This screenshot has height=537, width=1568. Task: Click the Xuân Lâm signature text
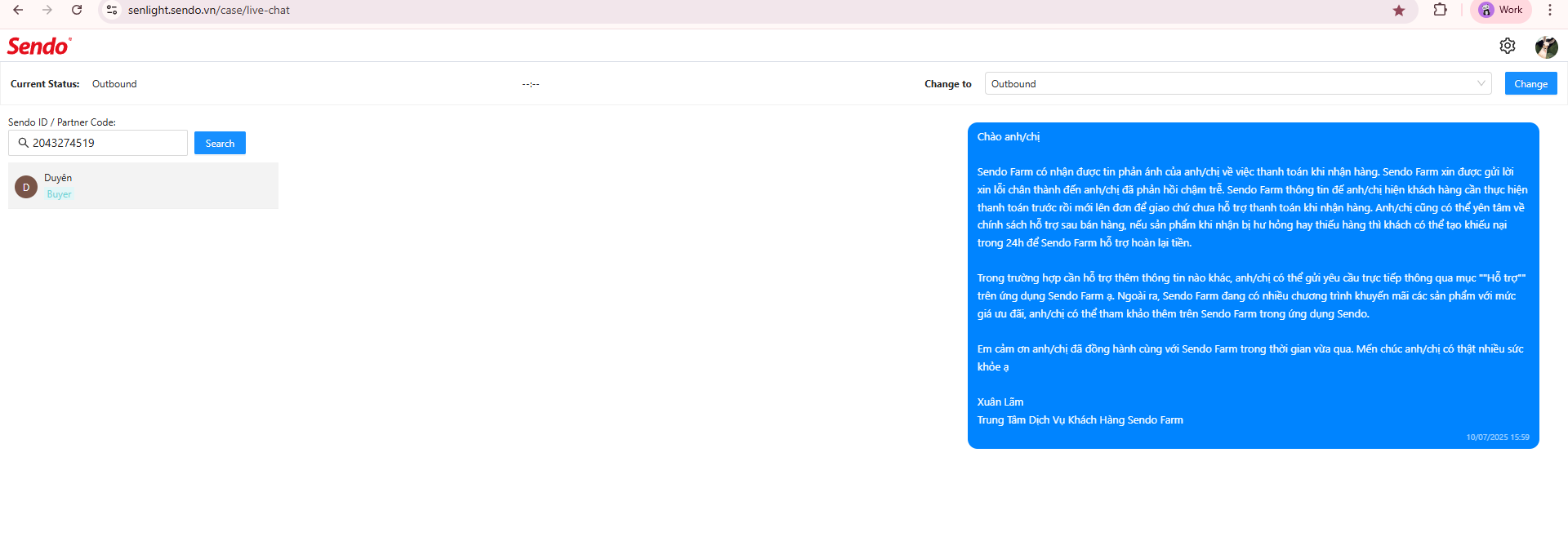click(x=1000, y=402)
